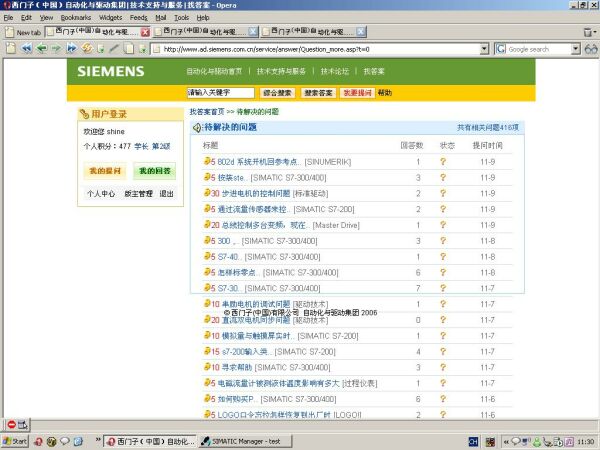Click the speaker icon next to 待解决的问题
Image resolution: width=600 pixels, height=450 pixels.
197,128
